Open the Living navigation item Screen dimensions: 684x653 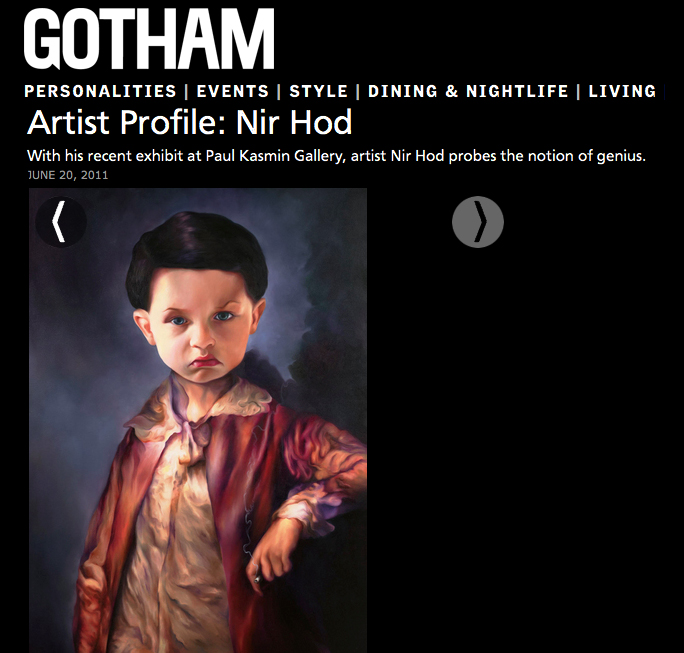(622, 91)
